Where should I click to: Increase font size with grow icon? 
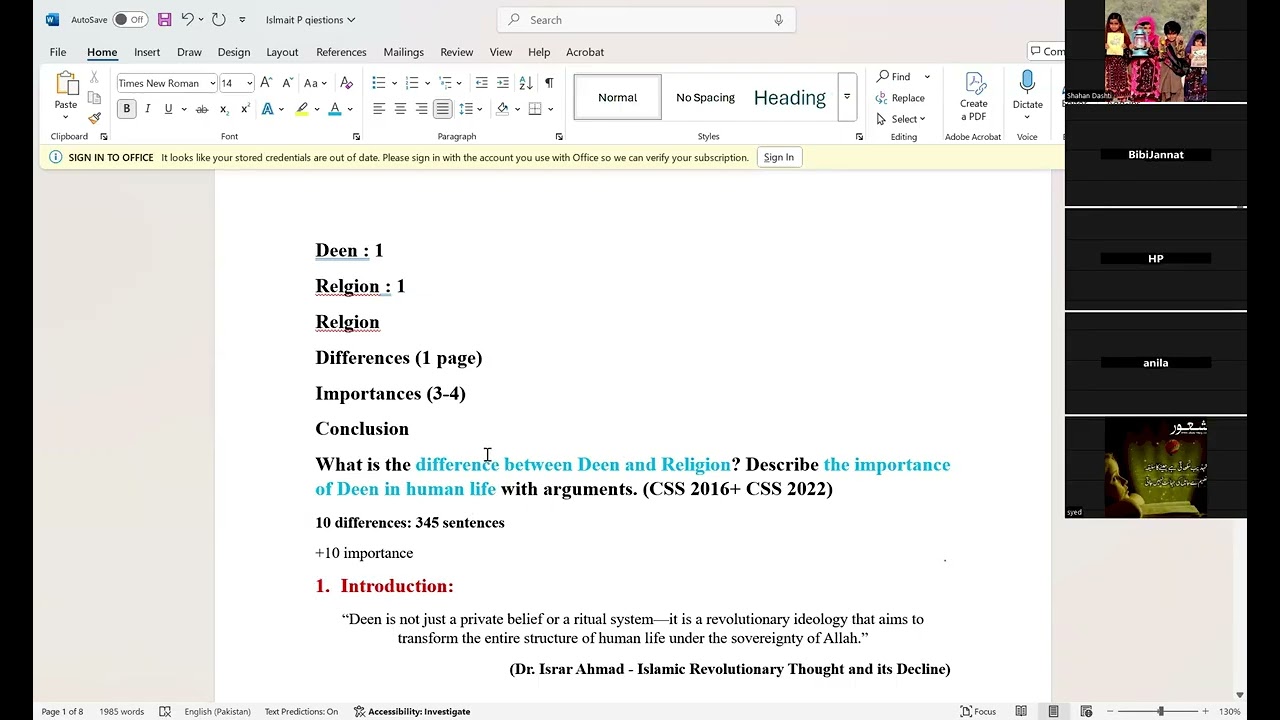[266, 83]
